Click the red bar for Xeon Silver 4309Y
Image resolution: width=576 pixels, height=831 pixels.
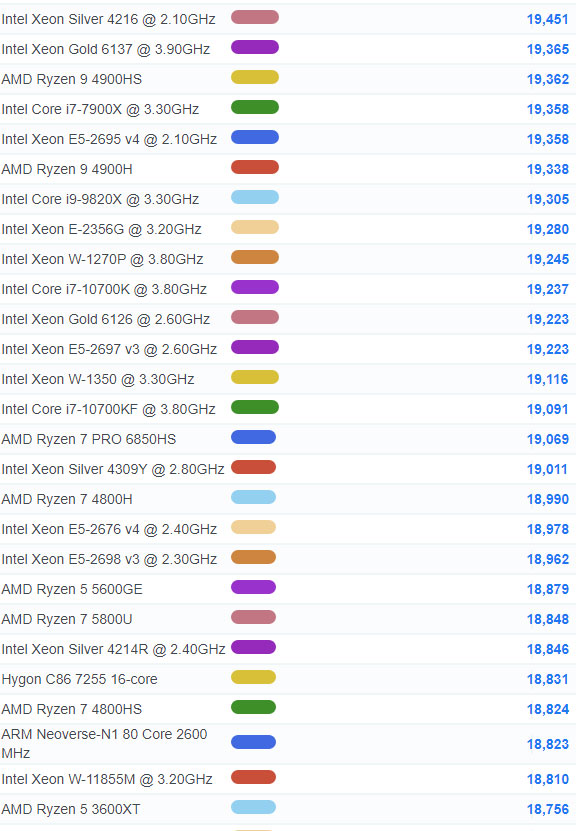(x=253, y=467)
